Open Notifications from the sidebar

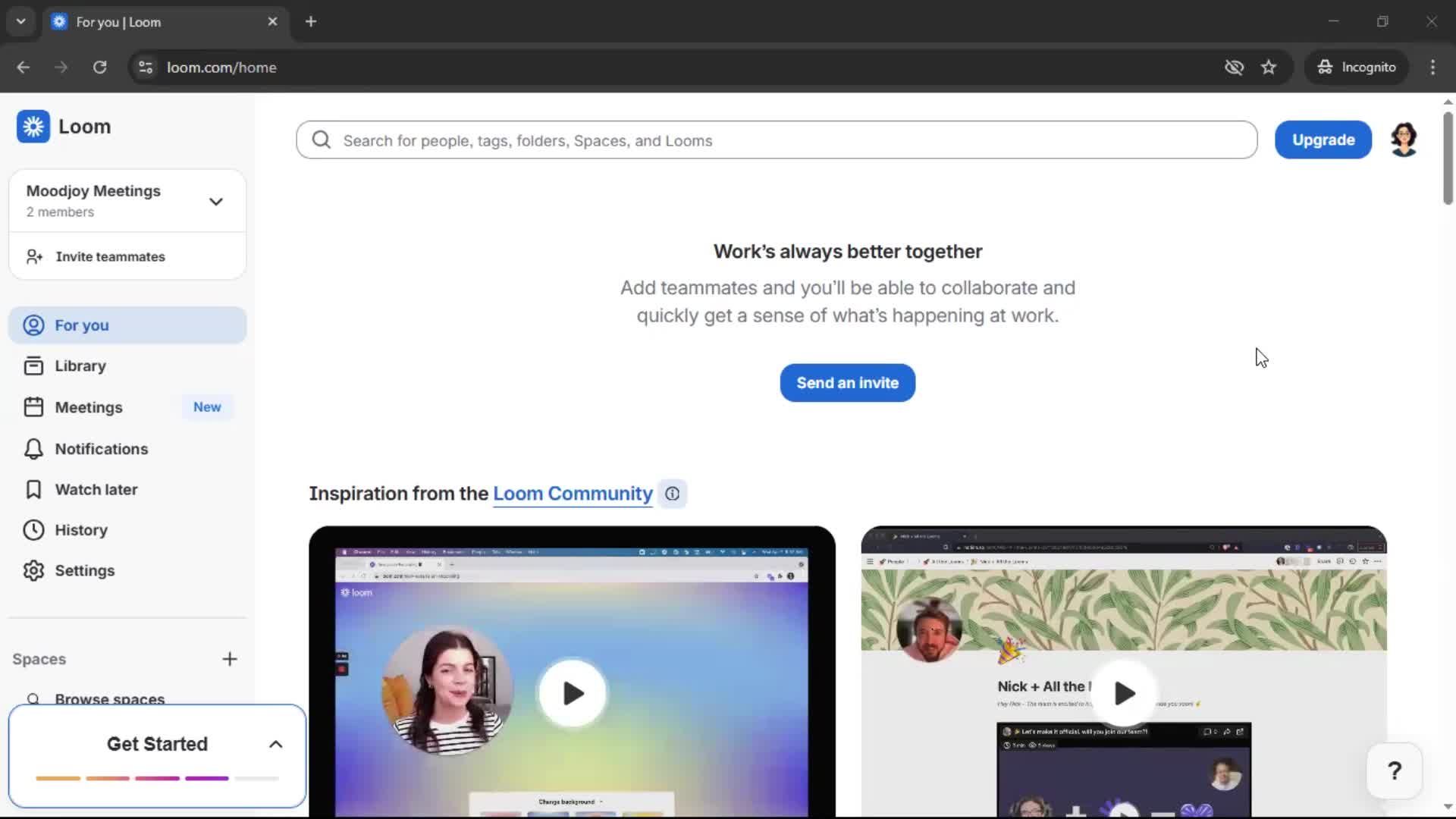pos(101,449)
